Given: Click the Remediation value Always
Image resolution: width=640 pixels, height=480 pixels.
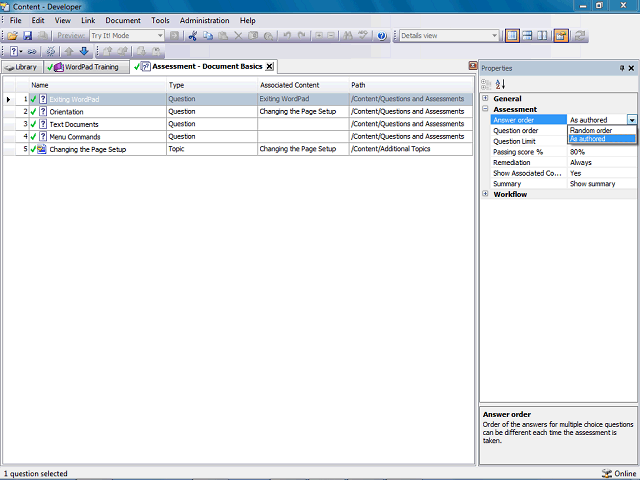Looking at the screenshot, I should (602, 162).
